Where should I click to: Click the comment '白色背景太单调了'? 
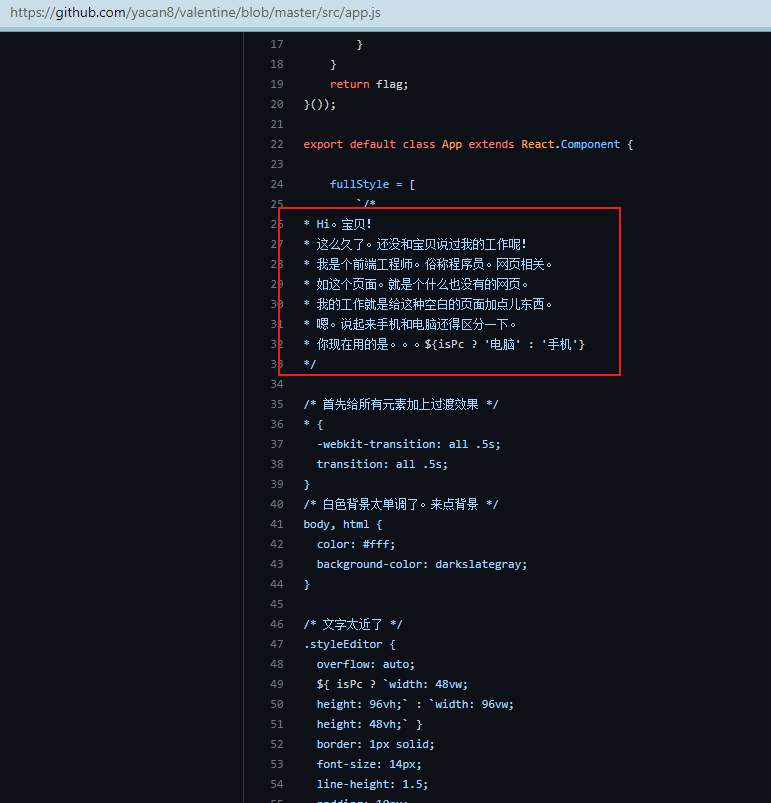pyautogui.click(x=400, y=504)
